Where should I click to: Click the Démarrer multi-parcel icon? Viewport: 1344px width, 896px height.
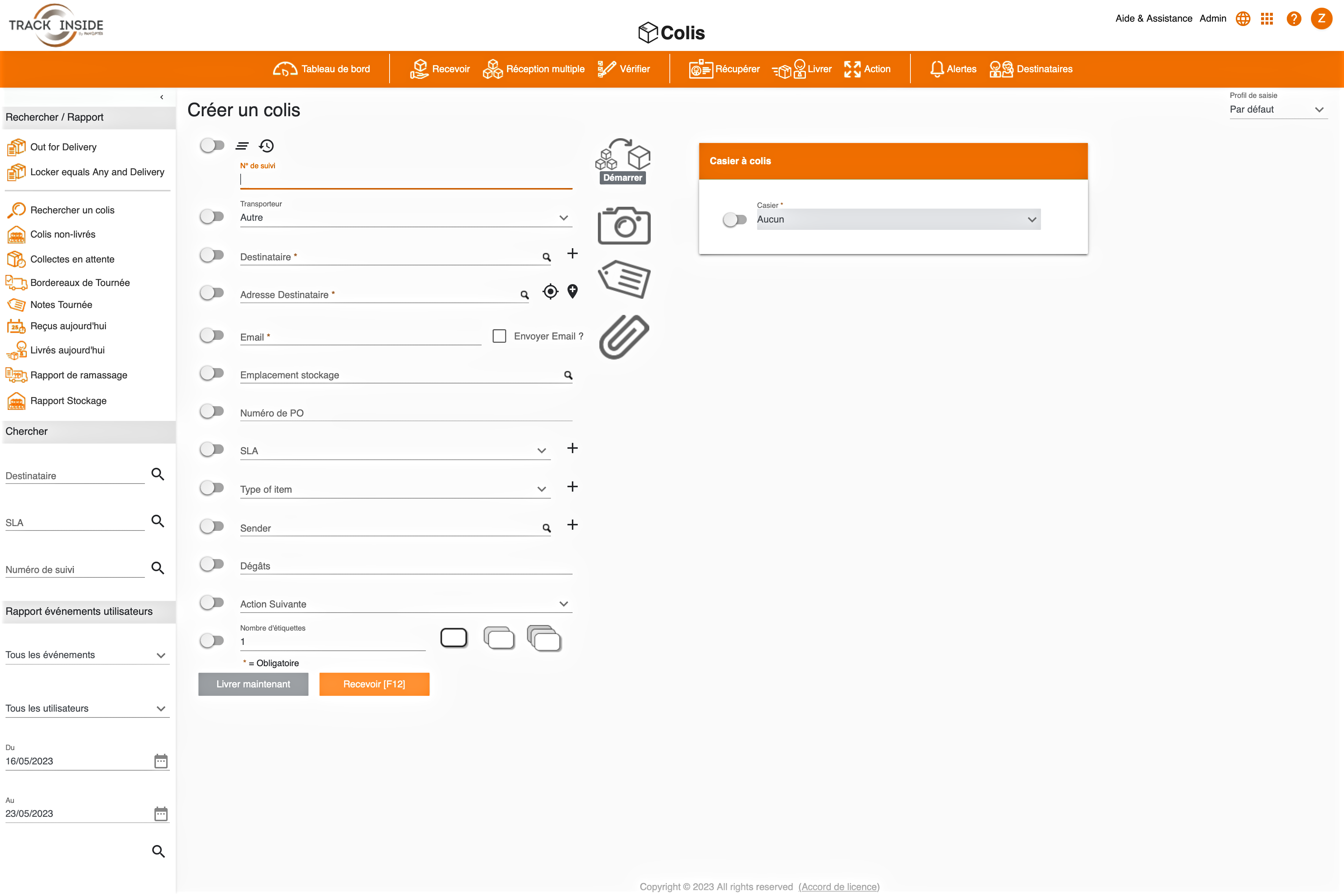click(x=622, y=161)
